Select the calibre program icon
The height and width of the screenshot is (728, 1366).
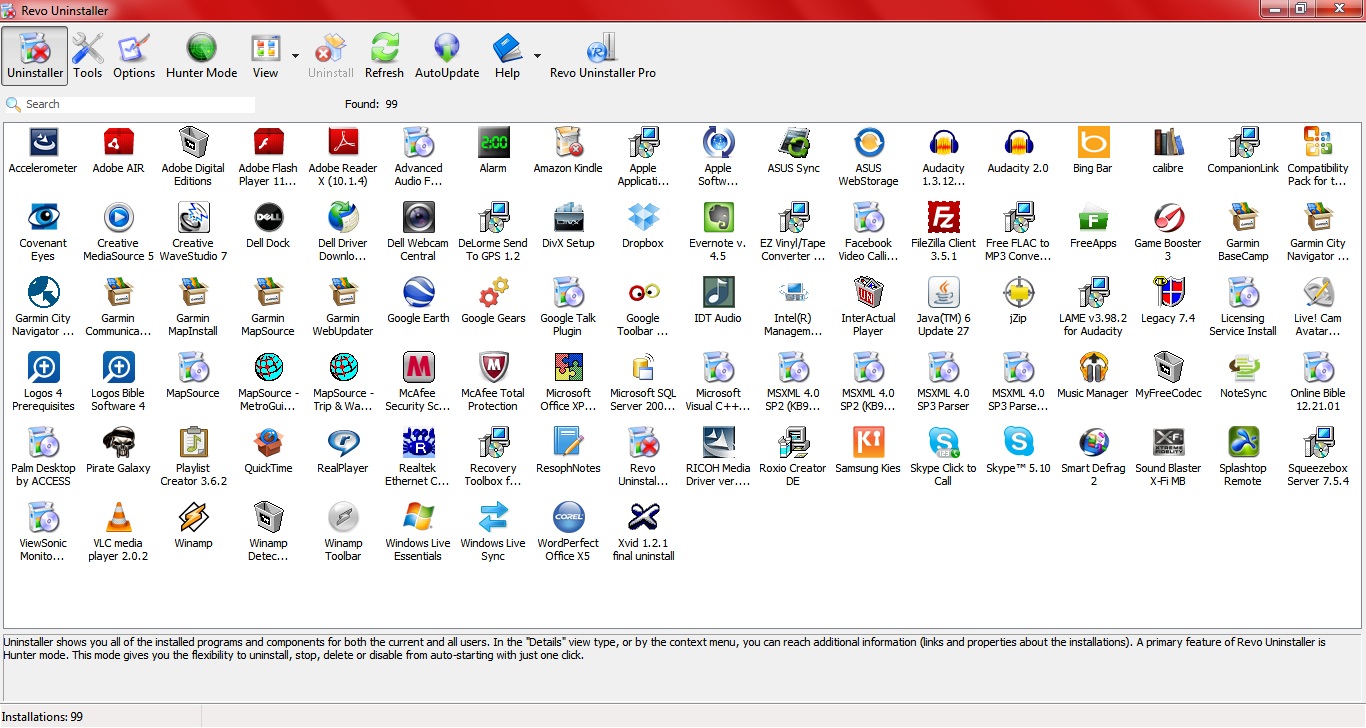pos(1168,143)
